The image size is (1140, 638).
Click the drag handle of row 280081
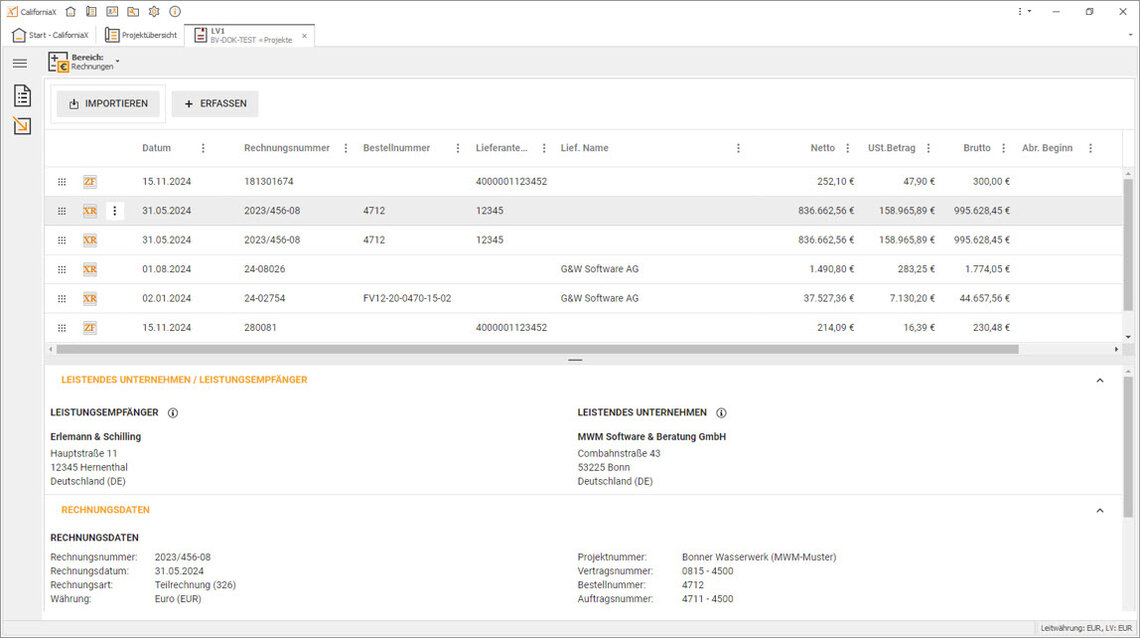point(62,328)
